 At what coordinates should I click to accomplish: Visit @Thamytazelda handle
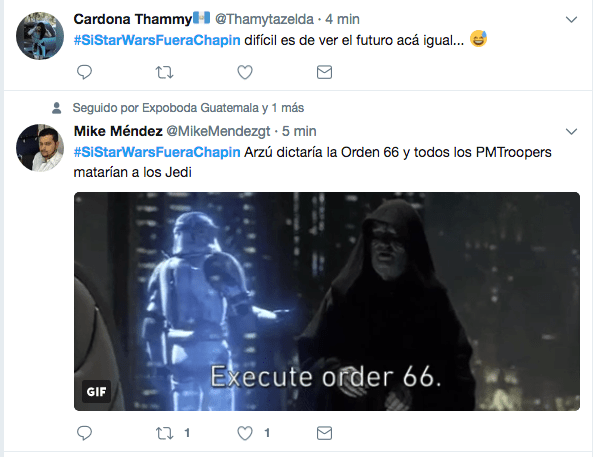click(x=264, y=19)
